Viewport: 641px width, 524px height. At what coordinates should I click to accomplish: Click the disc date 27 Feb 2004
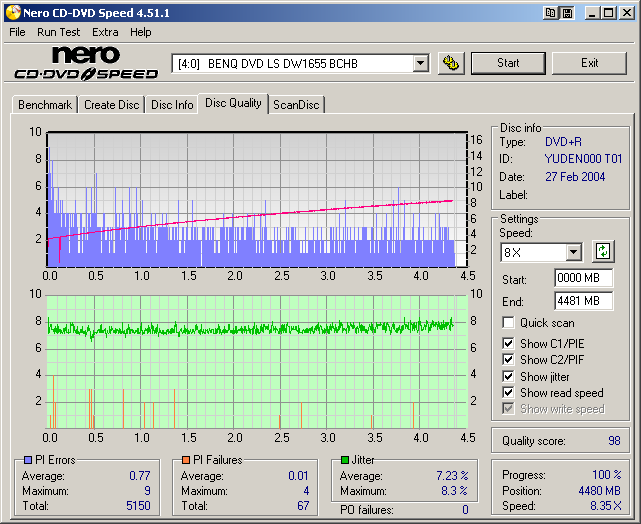point(575,177)
